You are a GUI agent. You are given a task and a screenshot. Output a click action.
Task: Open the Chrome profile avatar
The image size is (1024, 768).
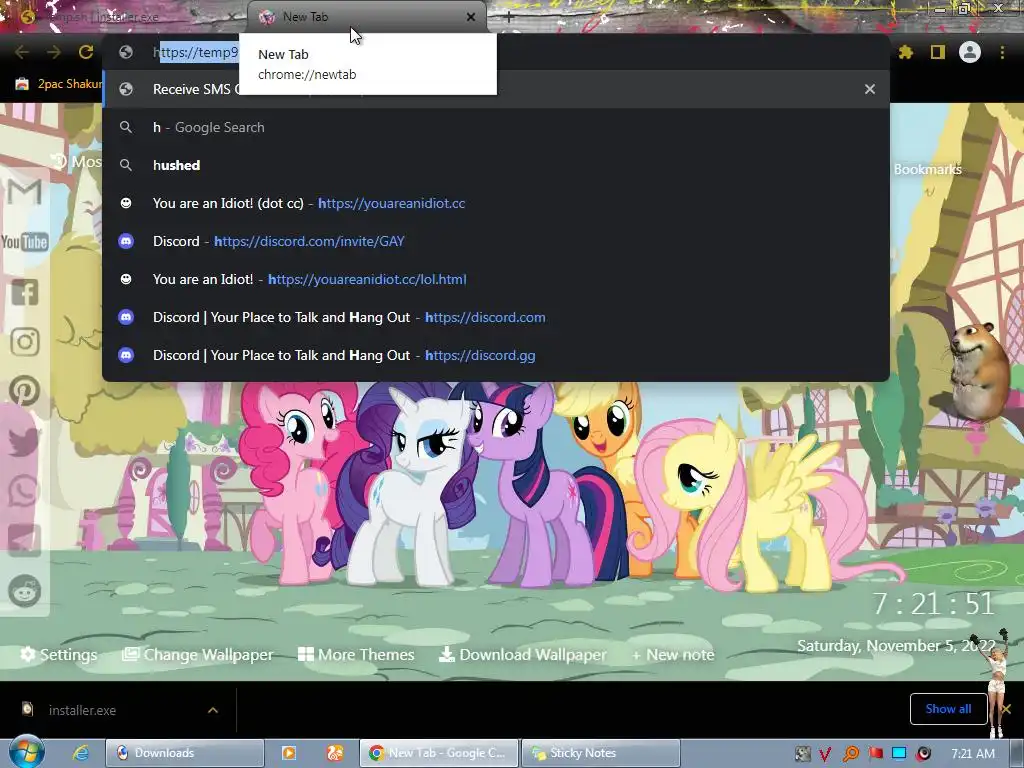click(x=970, y=52)
